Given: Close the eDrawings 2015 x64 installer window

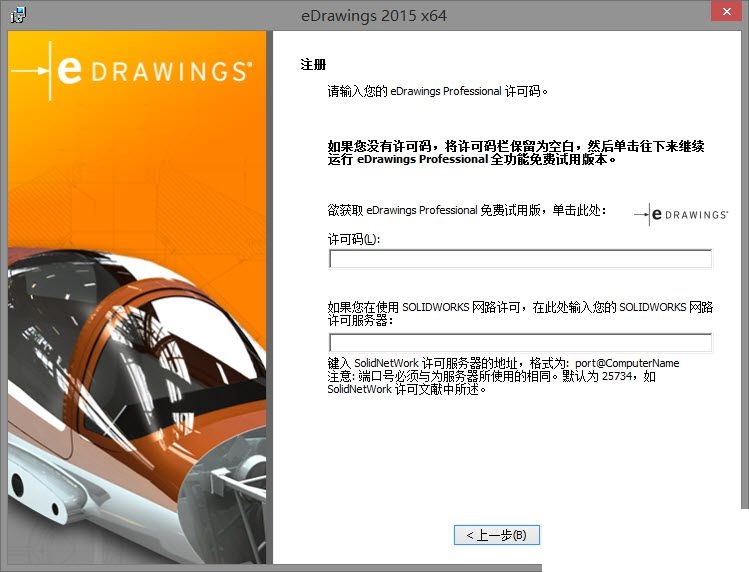Looking at the screenshot, I should tap(725, 13).
